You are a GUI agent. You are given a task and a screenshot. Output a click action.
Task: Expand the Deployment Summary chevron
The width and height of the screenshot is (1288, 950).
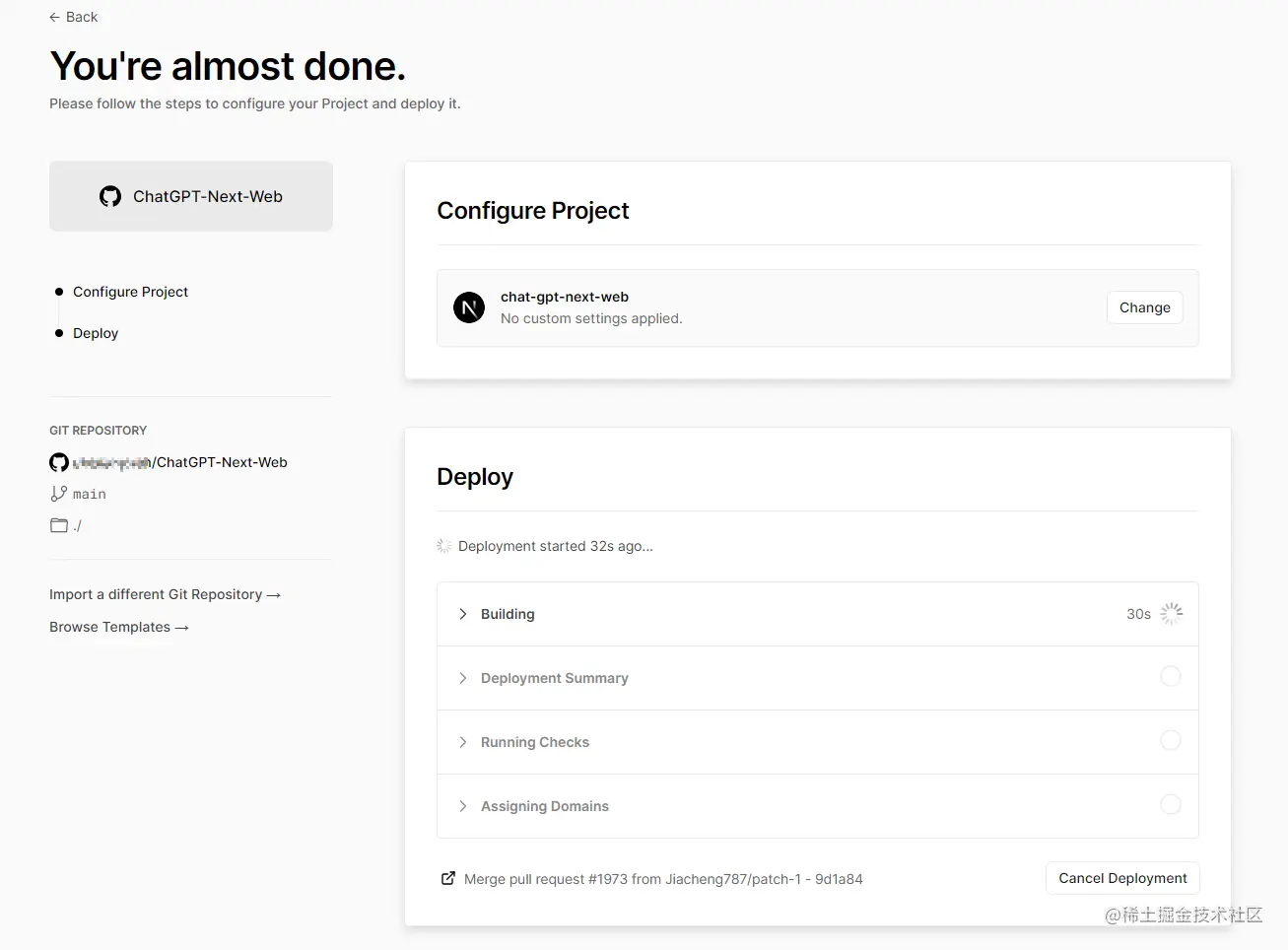(462, 678)
